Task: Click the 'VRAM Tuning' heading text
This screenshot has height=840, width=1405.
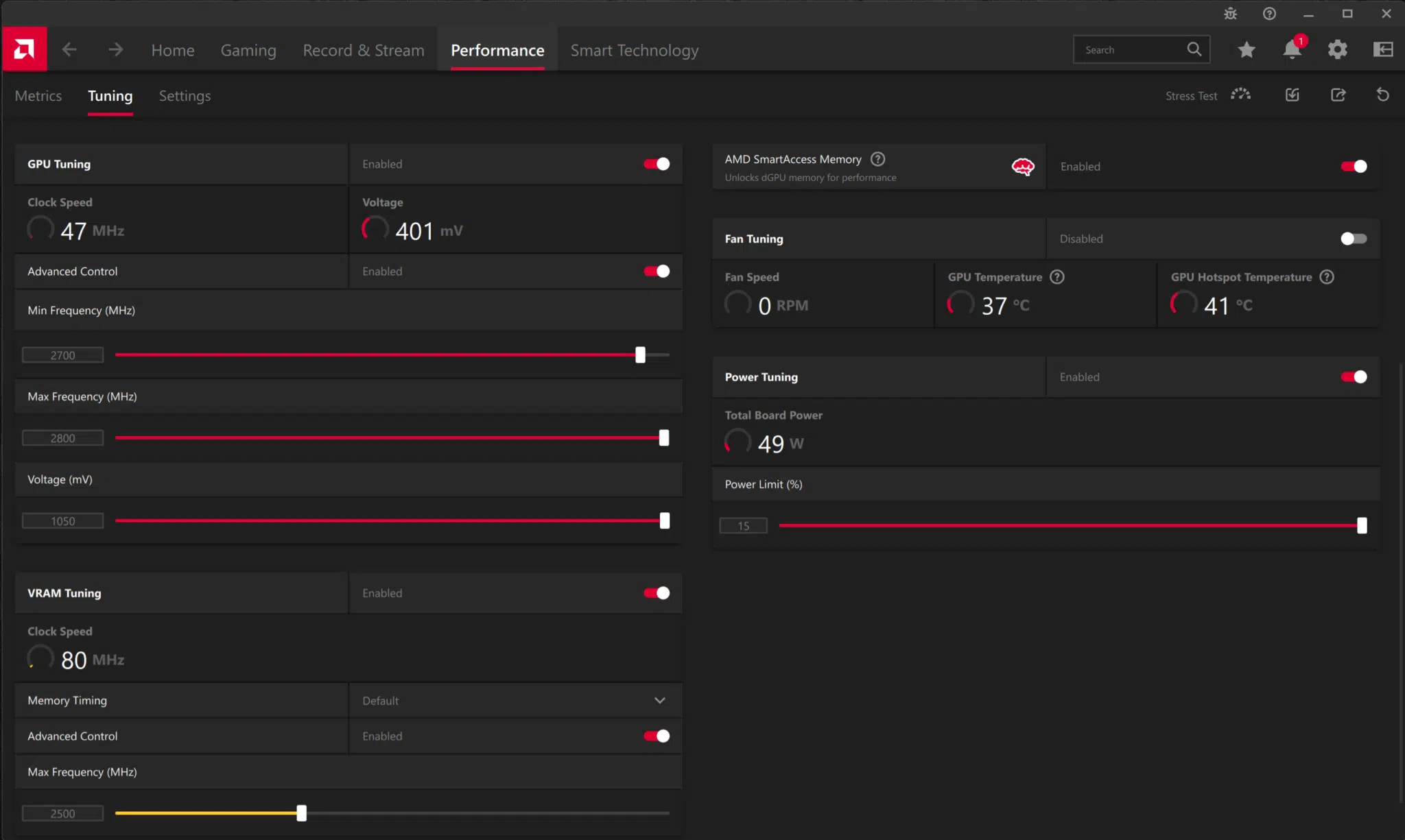Action: point(64,593)
